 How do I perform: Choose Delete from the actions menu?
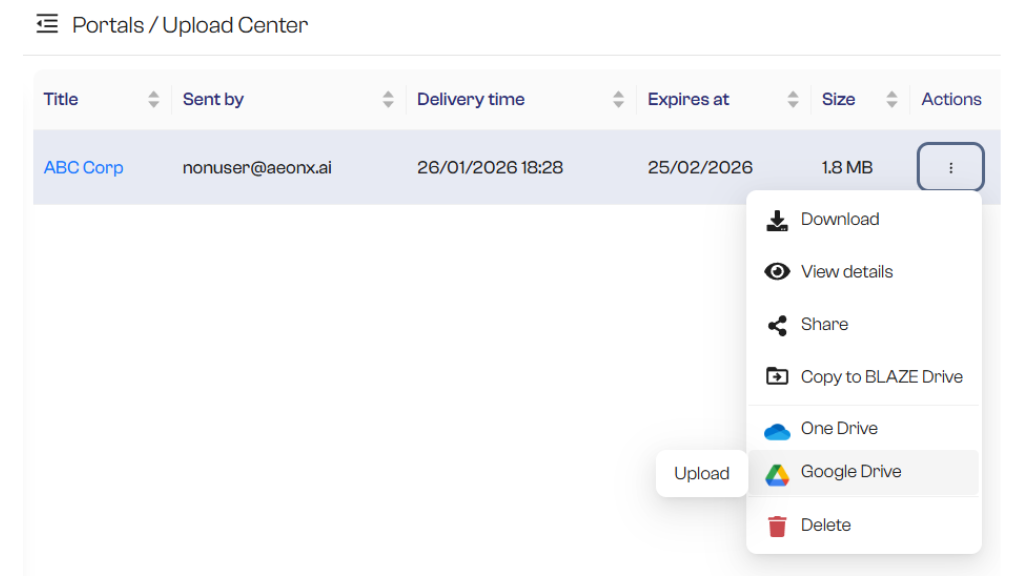tap(826, 525)
